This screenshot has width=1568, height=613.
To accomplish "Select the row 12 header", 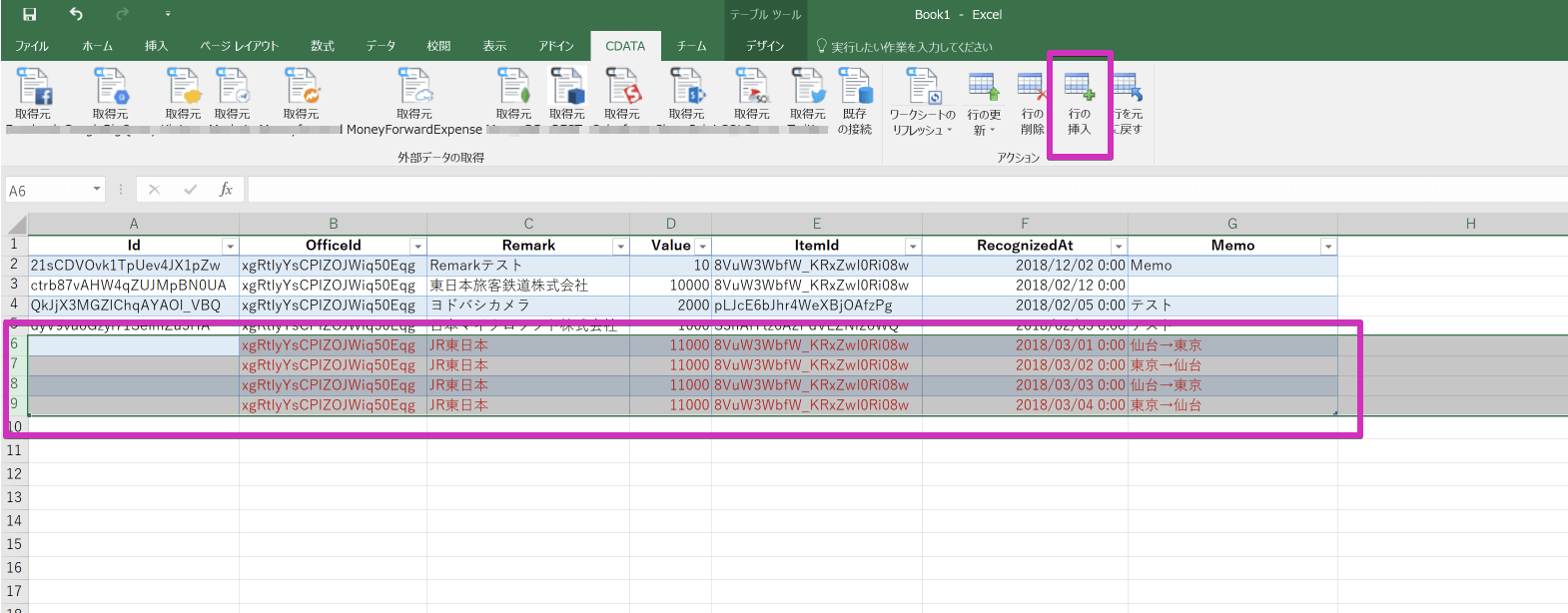I will 14,473.
